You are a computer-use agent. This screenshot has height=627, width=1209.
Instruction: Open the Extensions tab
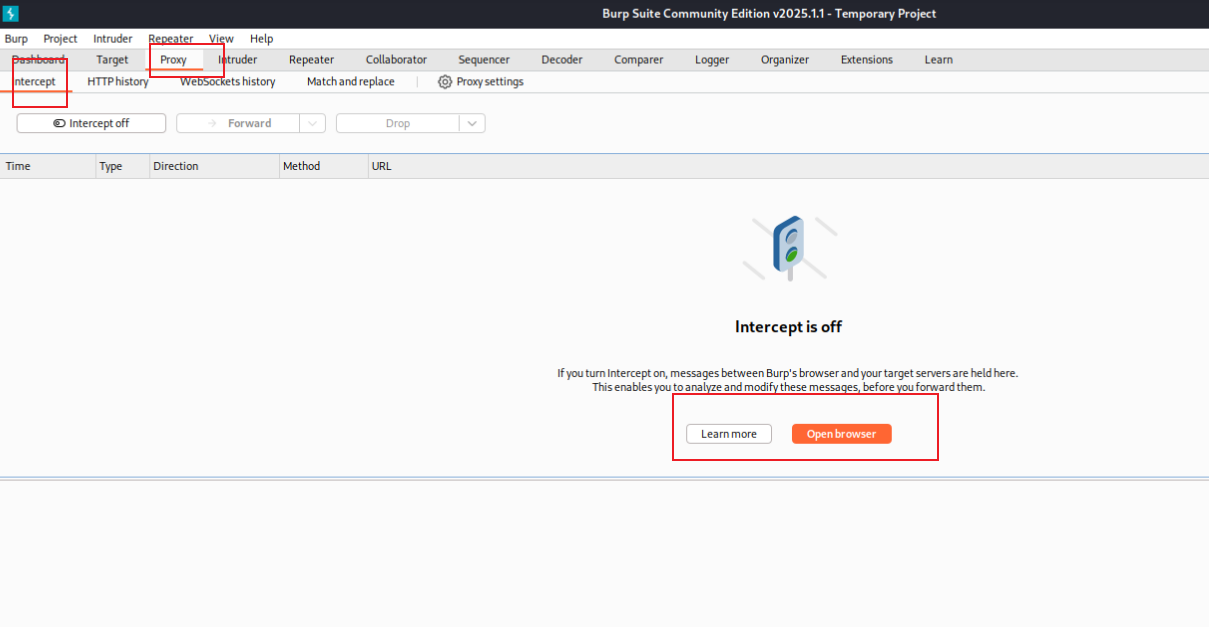tap(866, 60)
